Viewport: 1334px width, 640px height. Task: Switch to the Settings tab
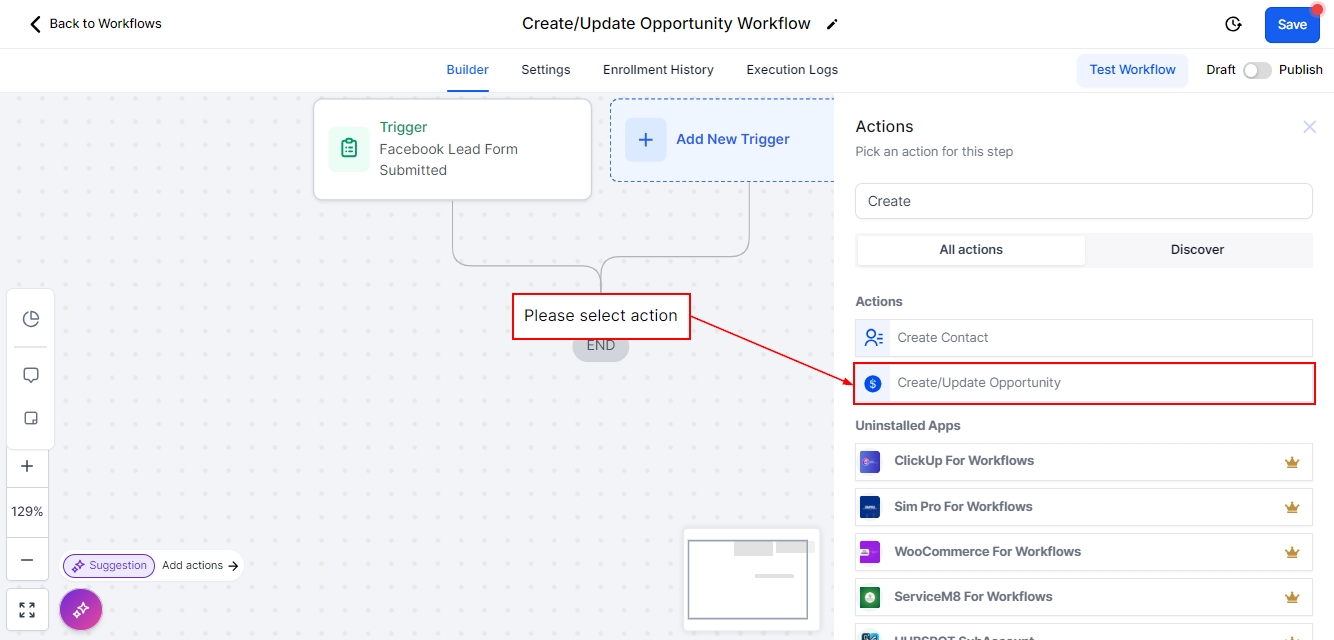(x=545, y=70)
